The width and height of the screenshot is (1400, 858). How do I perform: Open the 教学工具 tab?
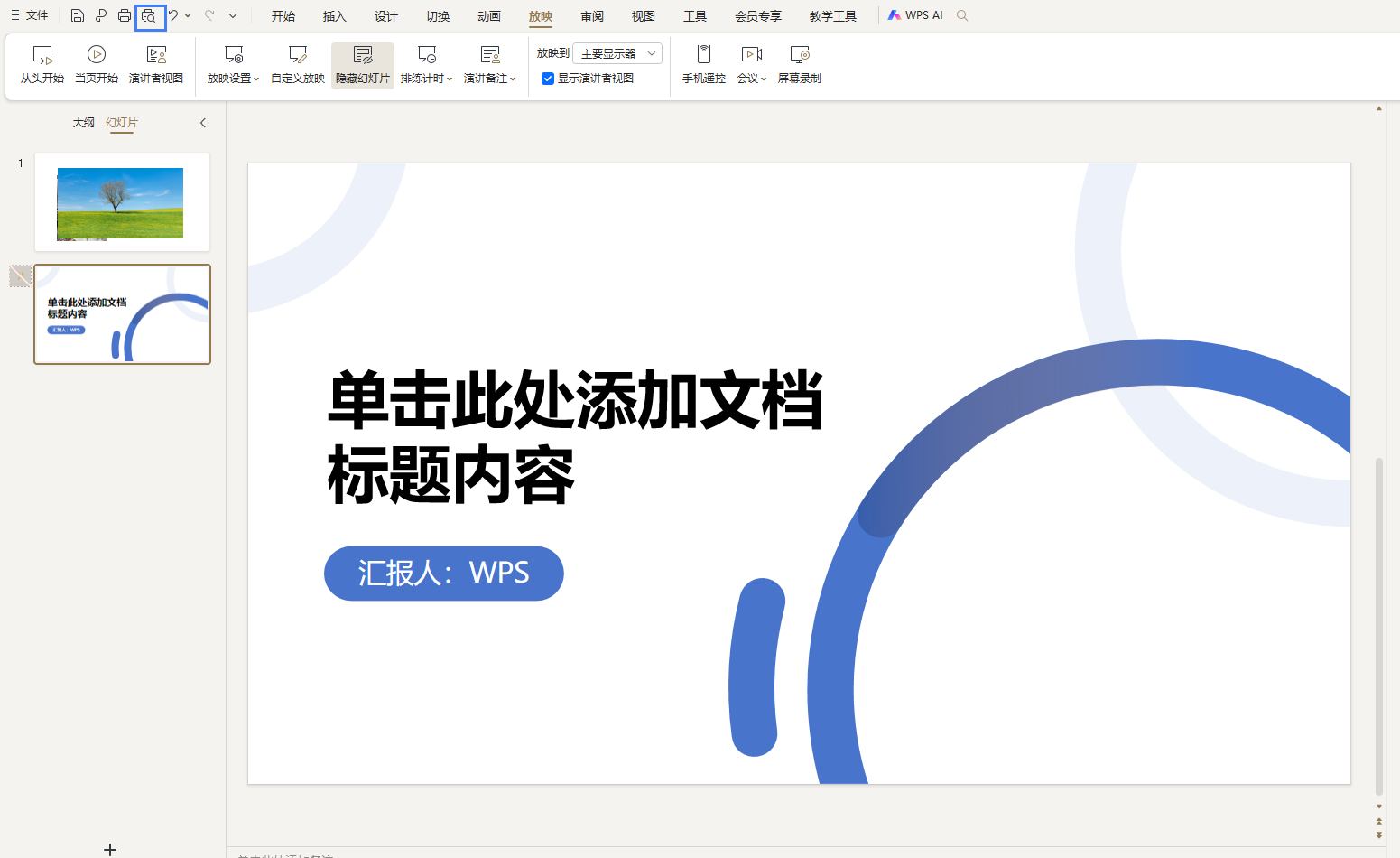point(833,16)
